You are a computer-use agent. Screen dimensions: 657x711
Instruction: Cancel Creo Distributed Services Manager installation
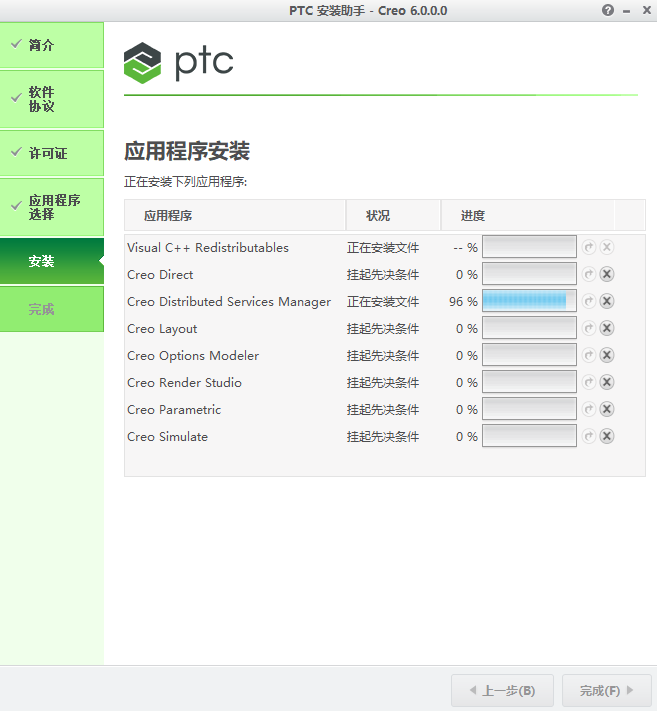[x=607, y=301]
